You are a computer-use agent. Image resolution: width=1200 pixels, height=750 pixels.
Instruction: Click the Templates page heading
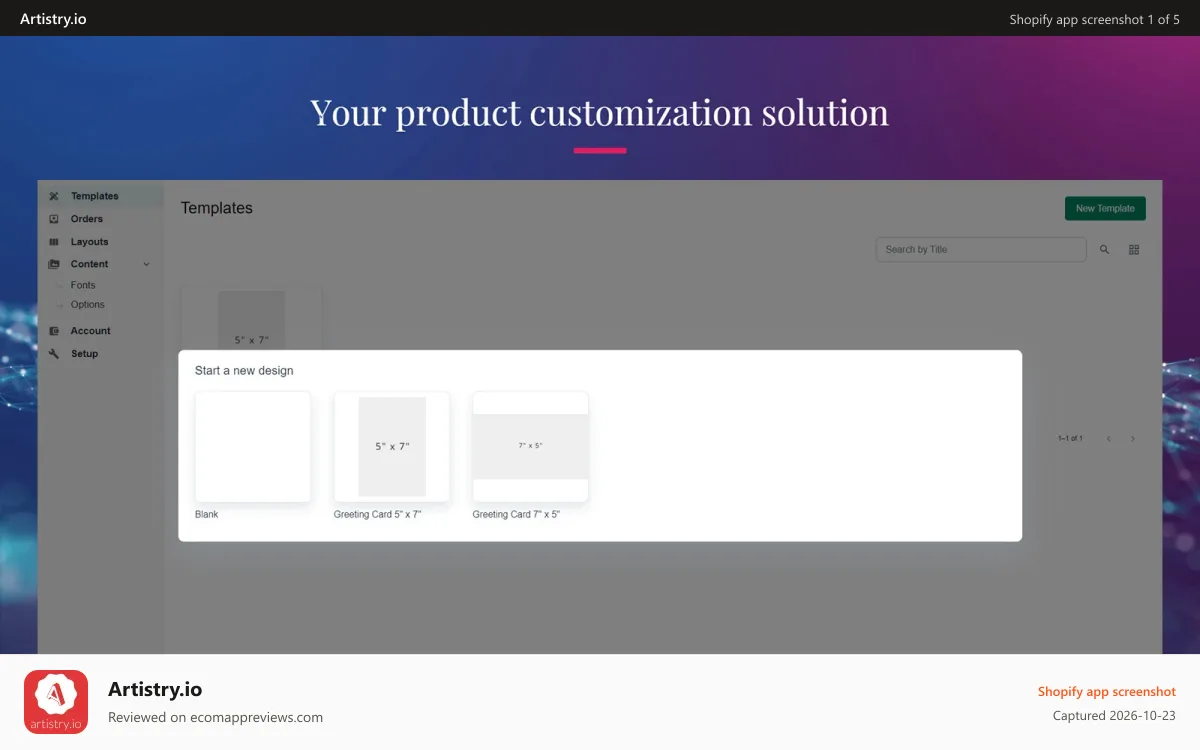217,208
